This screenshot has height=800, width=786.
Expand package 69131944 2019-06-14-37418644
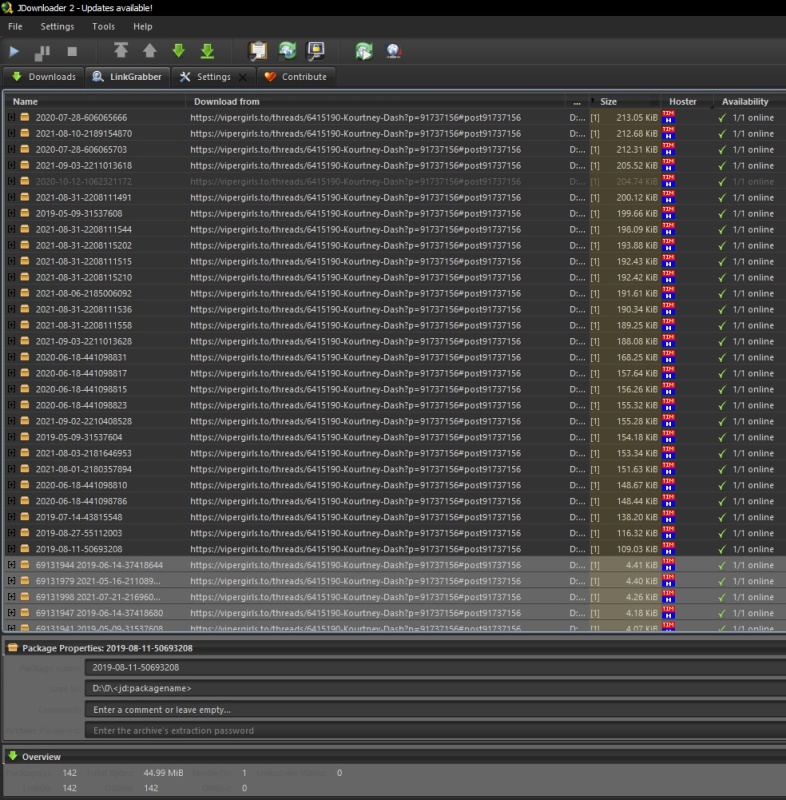11,565
